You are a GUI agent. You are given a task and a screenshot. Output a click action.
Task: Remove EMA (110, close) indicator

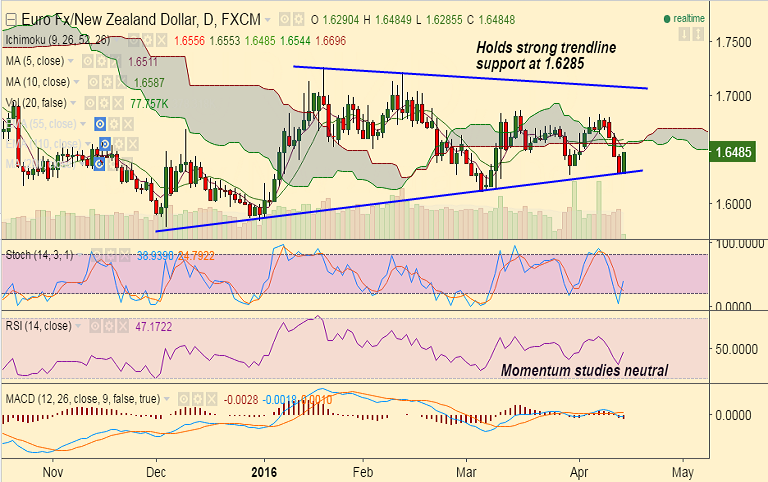(132, 145)
